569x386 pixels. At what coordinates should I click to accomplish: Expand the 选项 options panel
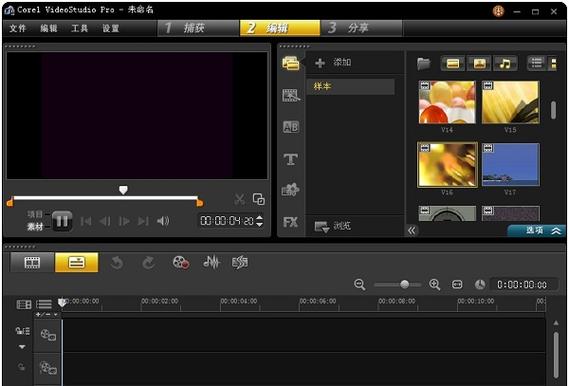[x=536, y=230]
